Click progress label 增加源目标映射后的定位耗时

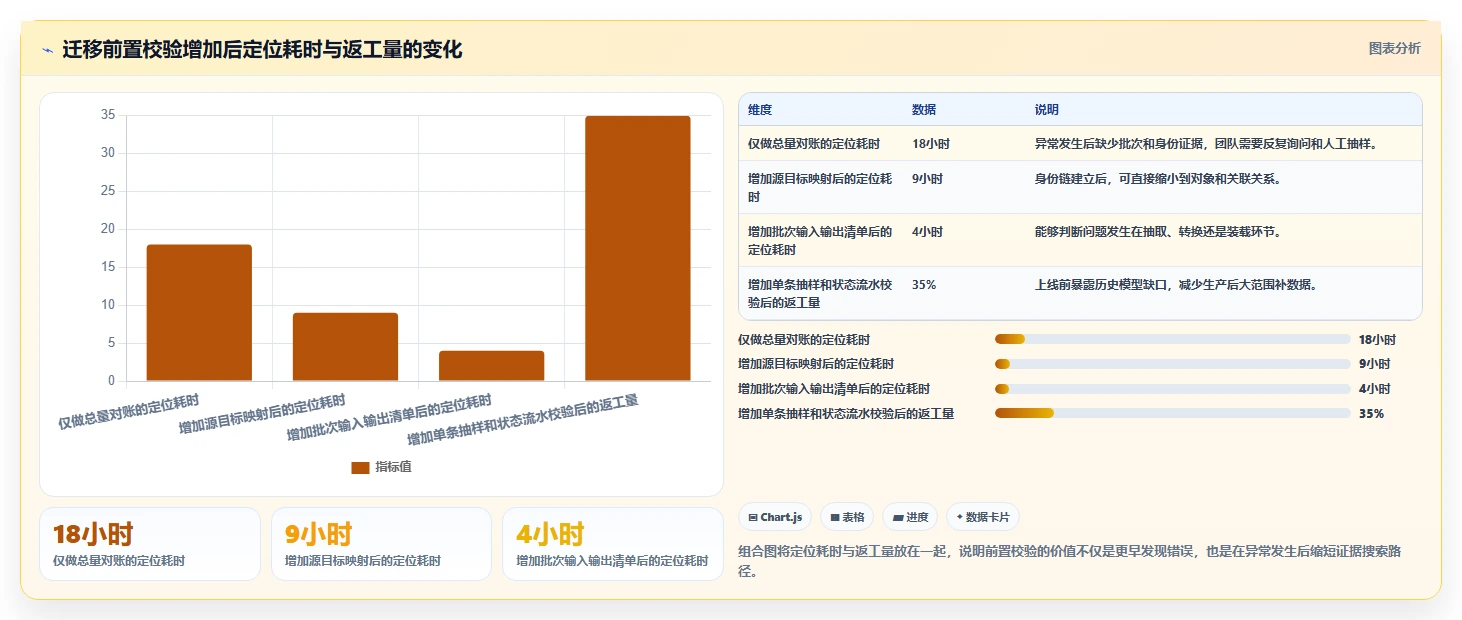(816, 364)
